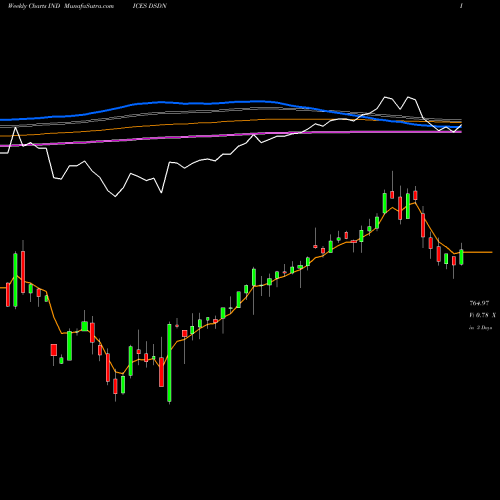
Task: Click the "in 2 Days" label
Action: 480,328
